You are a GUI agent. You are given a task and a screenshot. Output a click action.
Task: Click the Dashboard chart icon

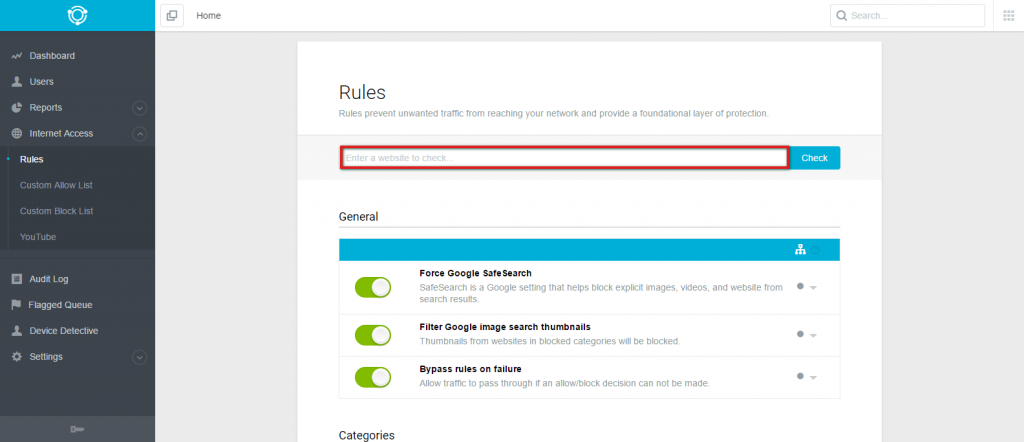click(x=17, y=56)
